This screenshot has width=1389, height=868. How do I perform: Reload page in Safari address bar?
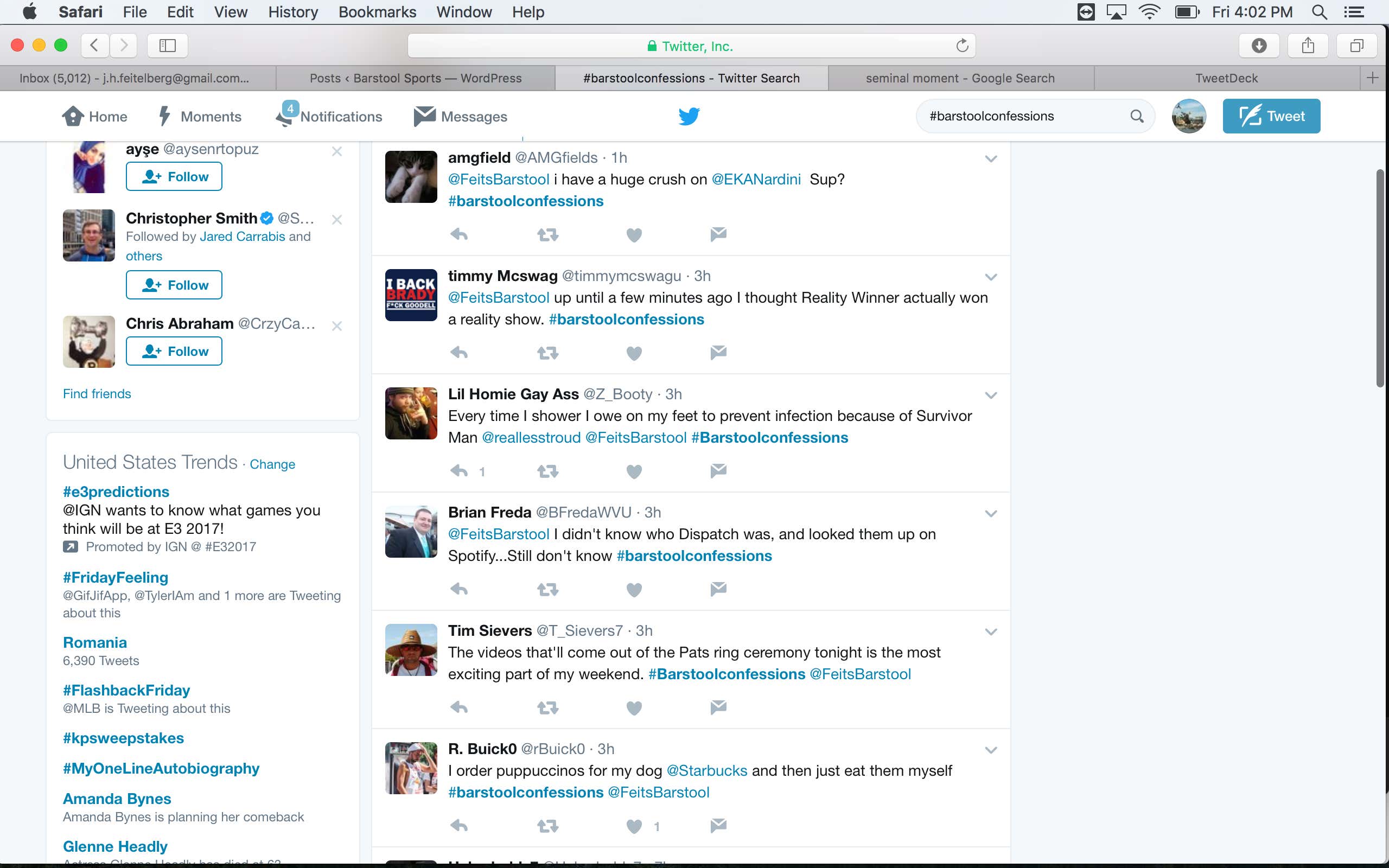click(x=962, y=46)
